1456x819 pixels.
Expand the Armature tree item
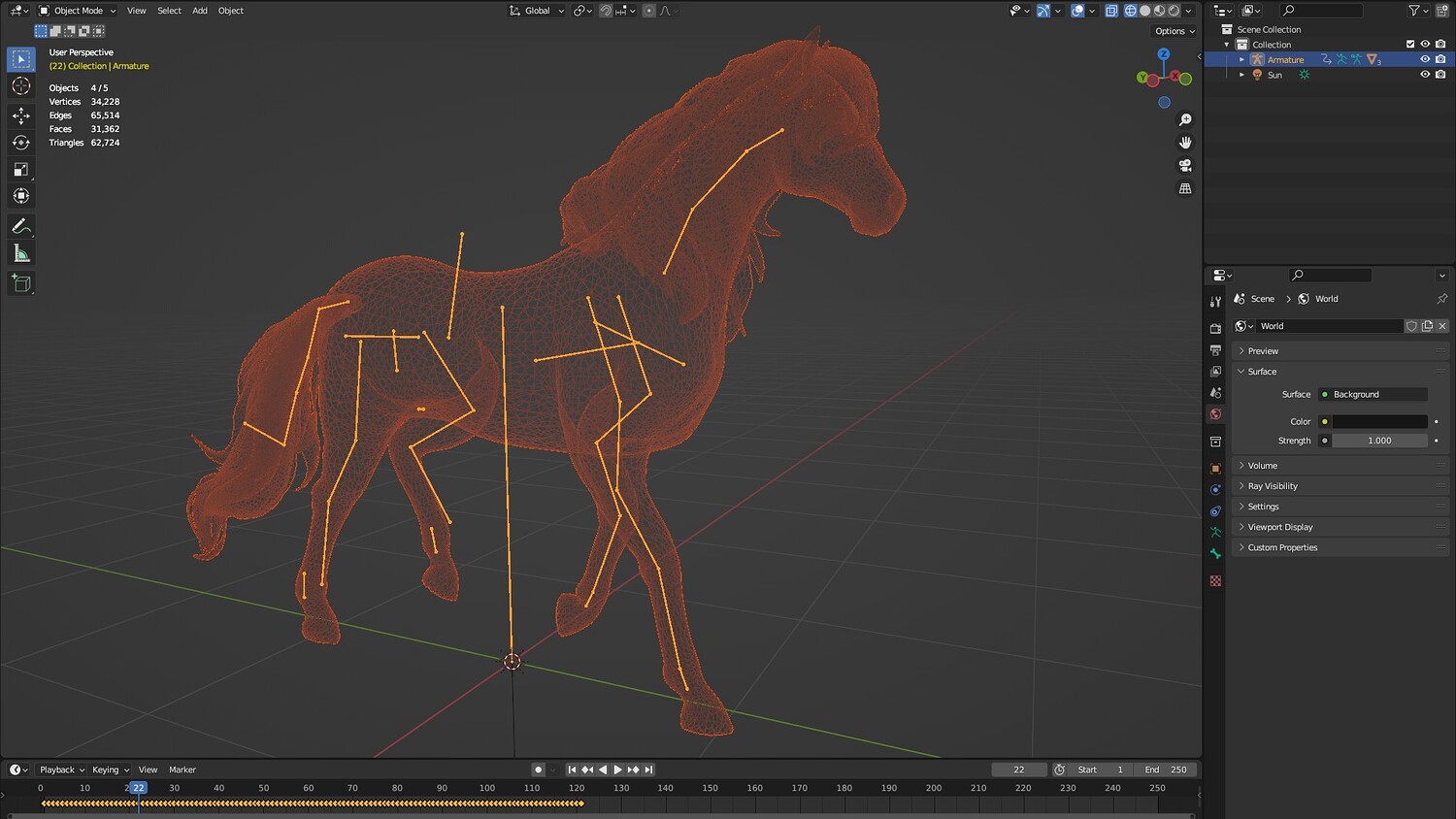tap(1241, 59)
